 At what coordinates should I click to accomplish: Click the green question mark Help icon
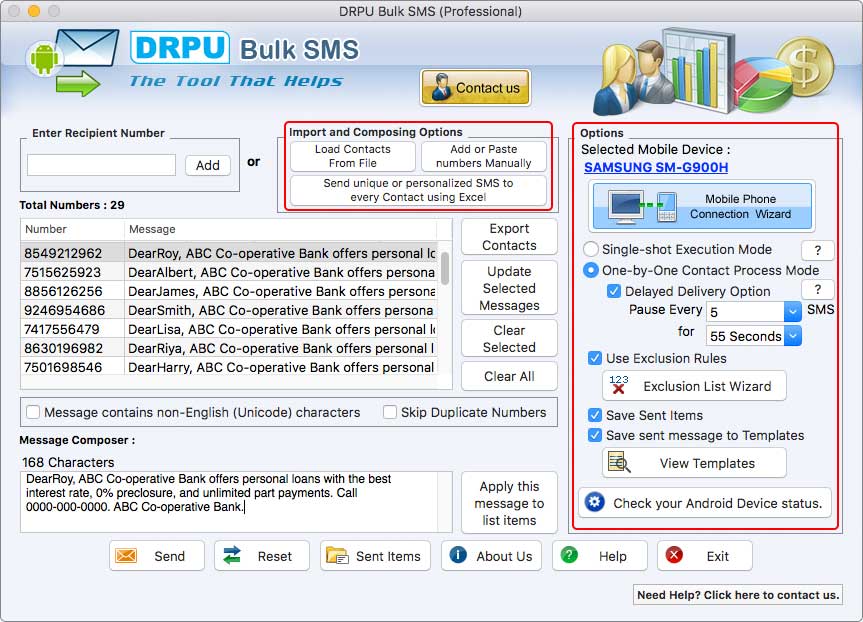(569, 555)
